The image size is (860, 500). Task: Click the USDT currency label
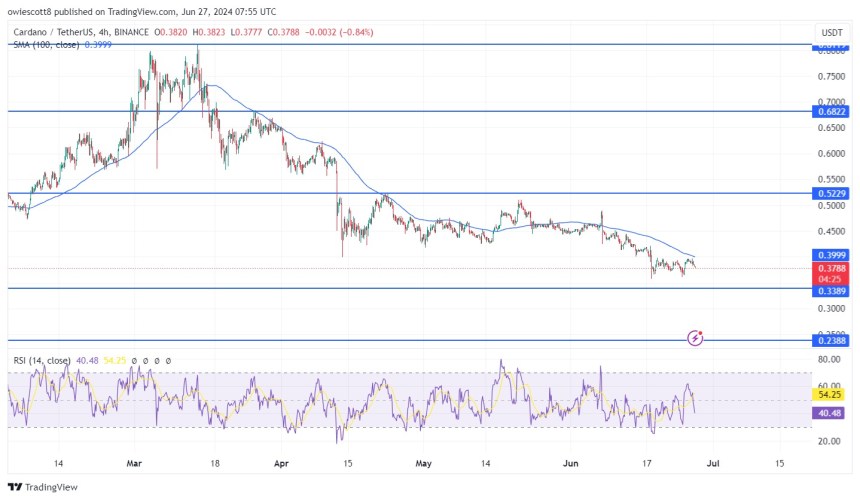pyautogui.click(x=833, y=32)
